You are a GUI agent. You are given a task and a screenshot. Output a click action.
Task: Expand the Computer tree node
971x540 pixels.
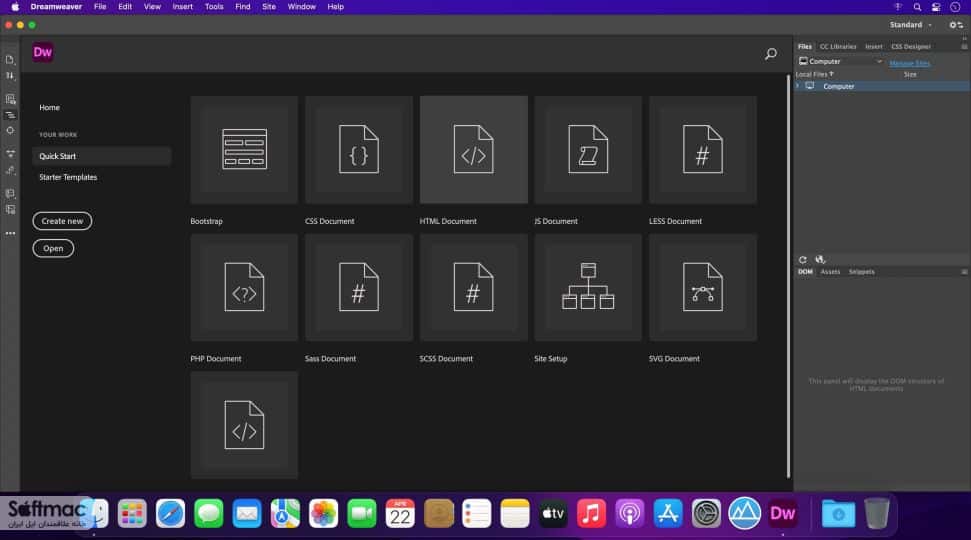798,86
